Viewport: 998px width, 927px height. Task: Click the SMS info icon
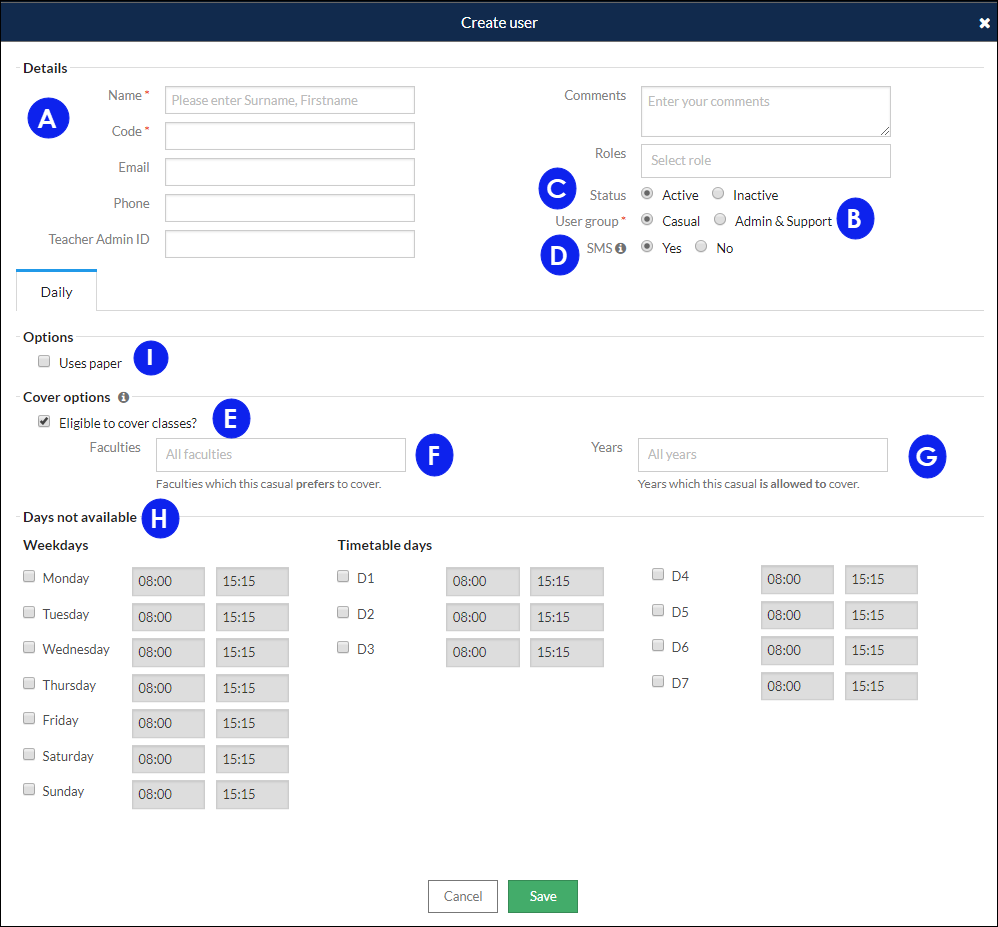(621, 248)
